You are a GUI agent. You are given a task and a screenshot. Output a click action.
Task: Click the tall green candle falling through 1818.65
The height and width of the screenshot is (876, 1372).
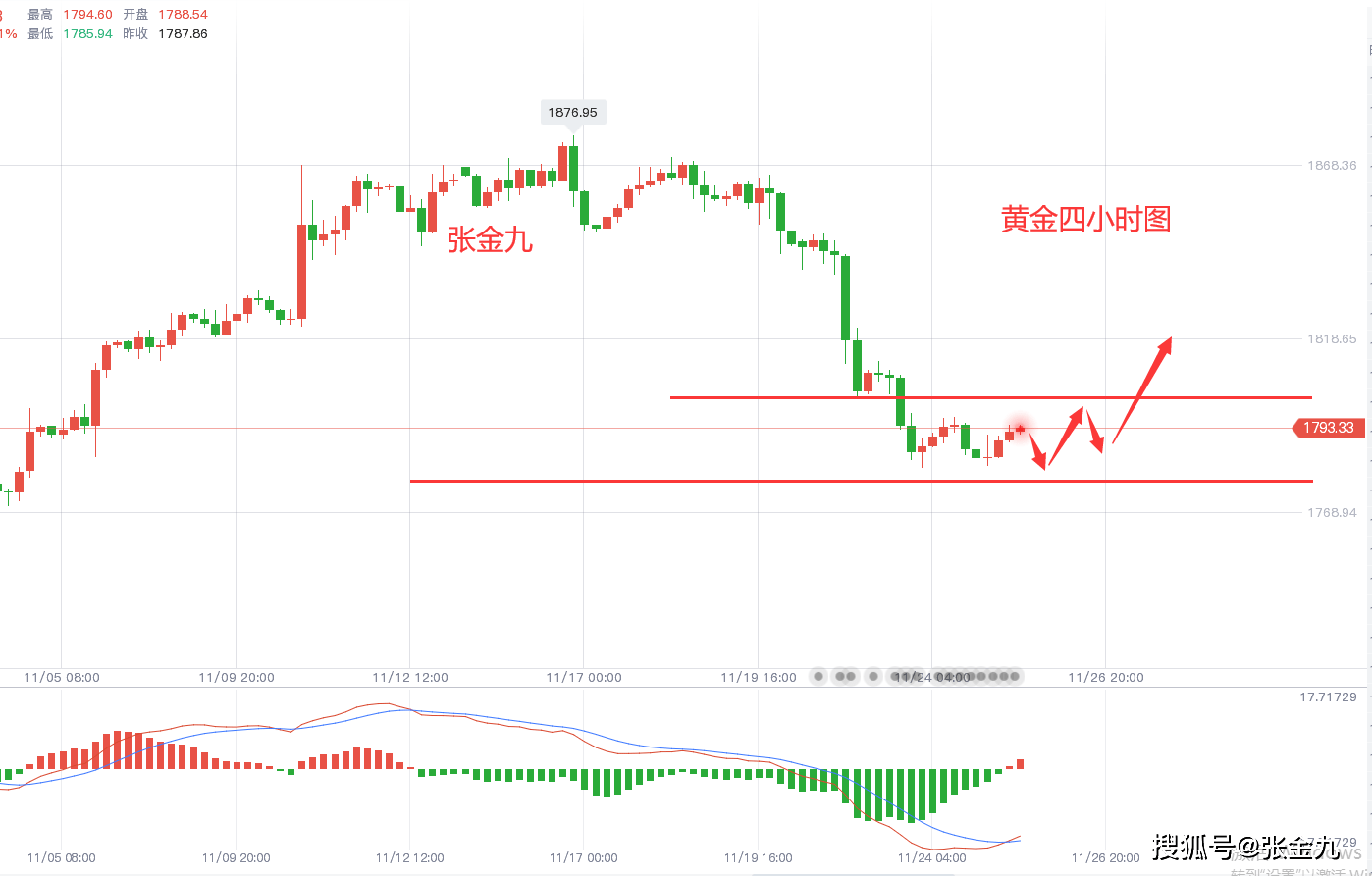click(x=845, y=297)
